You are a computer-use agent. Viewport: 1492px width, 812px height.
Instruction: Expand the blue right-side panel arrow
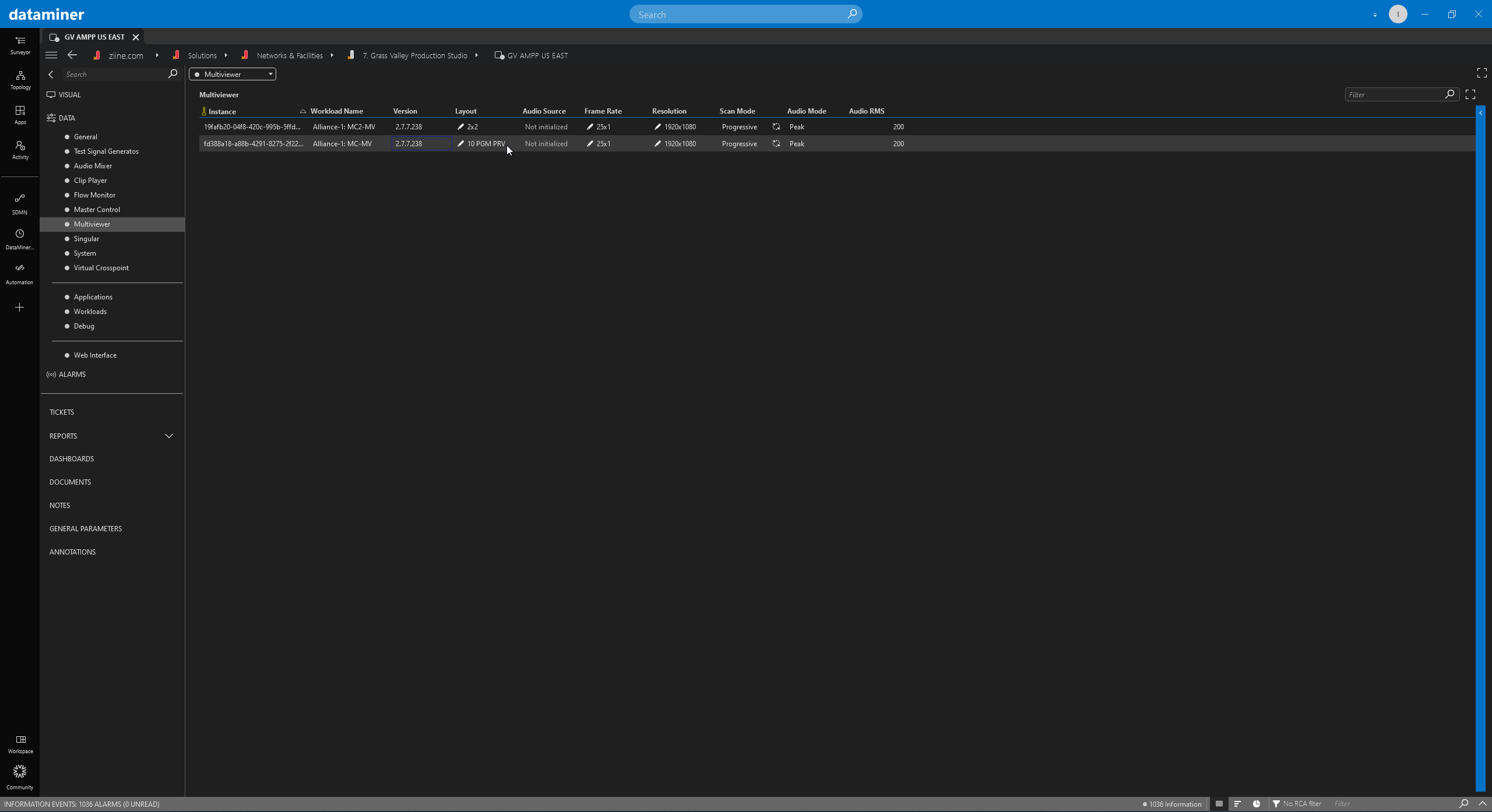pos(1481,113)
